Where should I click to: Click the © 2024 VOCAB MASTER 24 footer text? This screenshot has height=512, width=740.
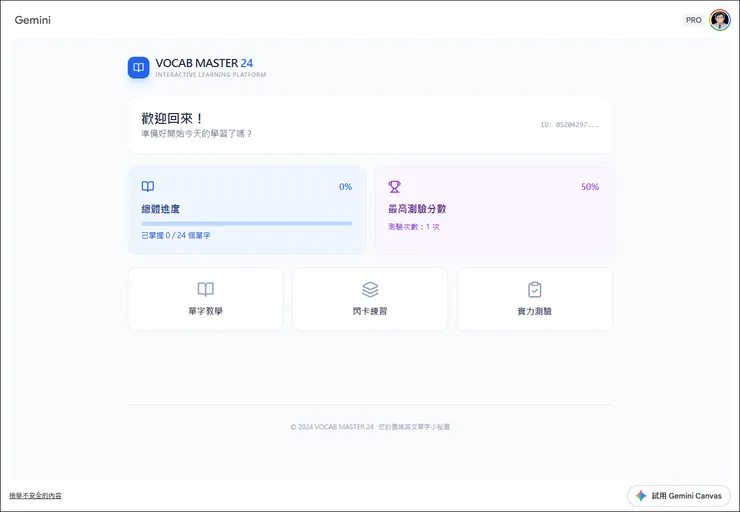coord(370,427)
